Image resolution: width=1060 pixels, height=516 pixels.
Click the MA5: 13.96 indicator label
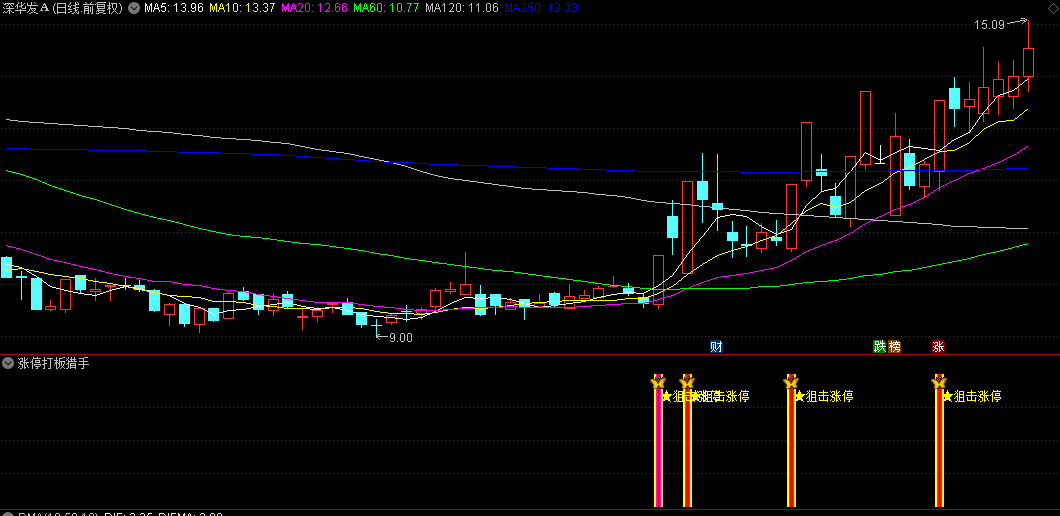pos(173,8)
